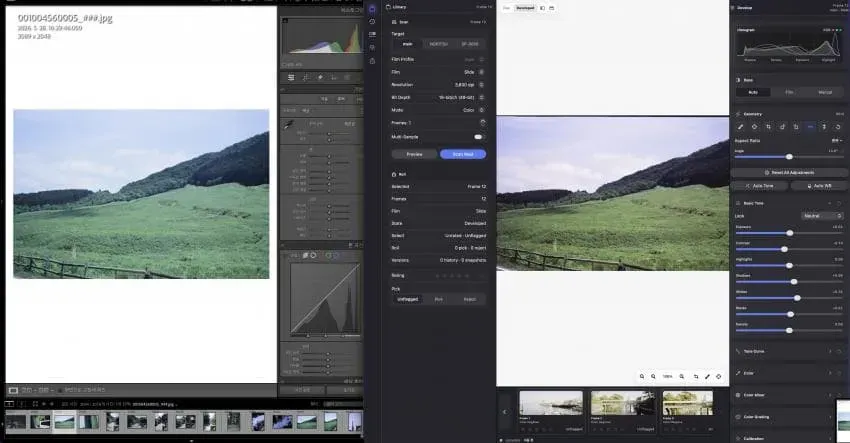The width and height of the screenshot is (850, 443).
Task: Toggle the Multi-Sample switch
Action: tap(479, 137)
